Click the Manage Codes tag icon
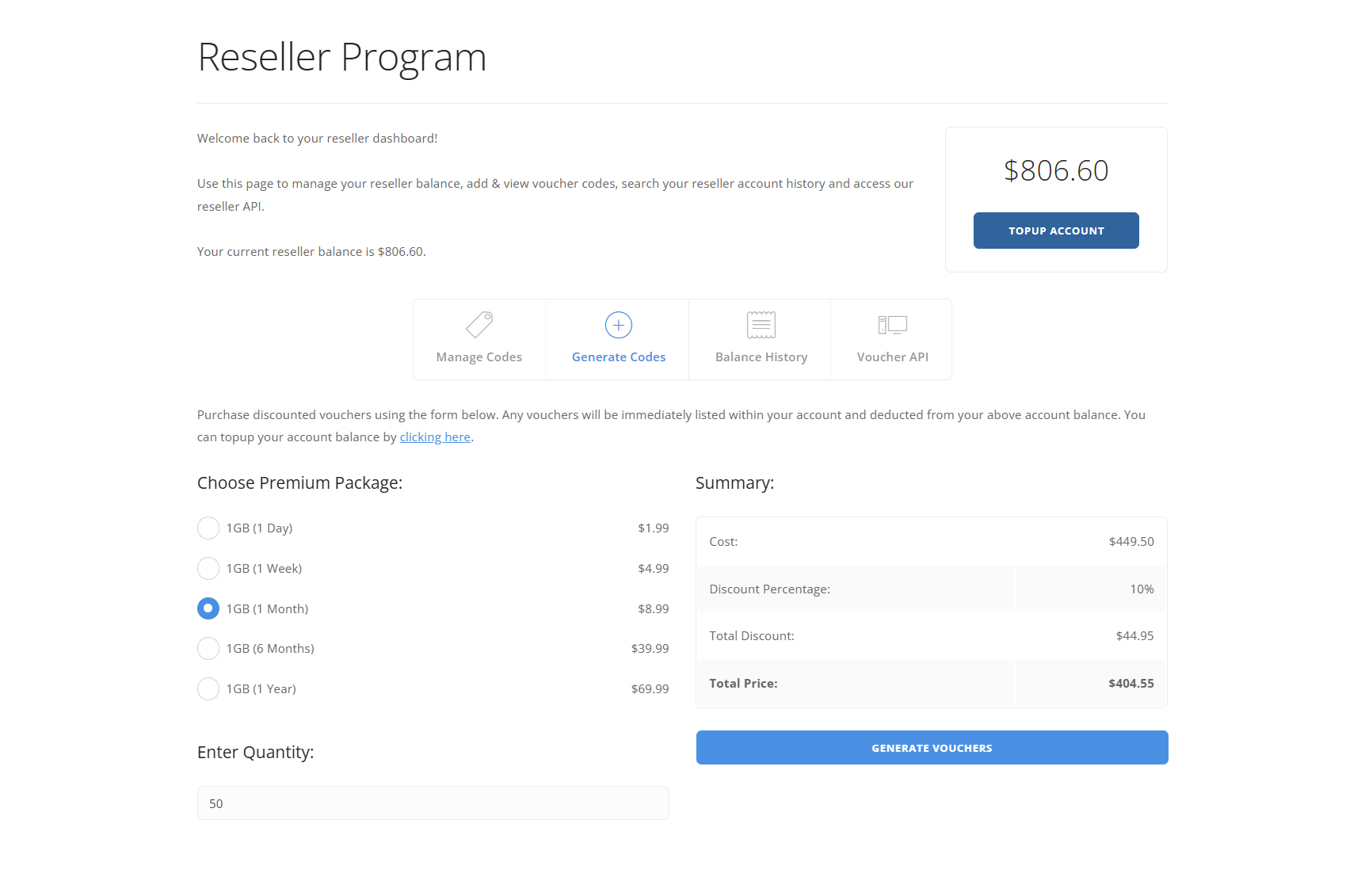Screen dimensions: 1365x896 [479, 325]
